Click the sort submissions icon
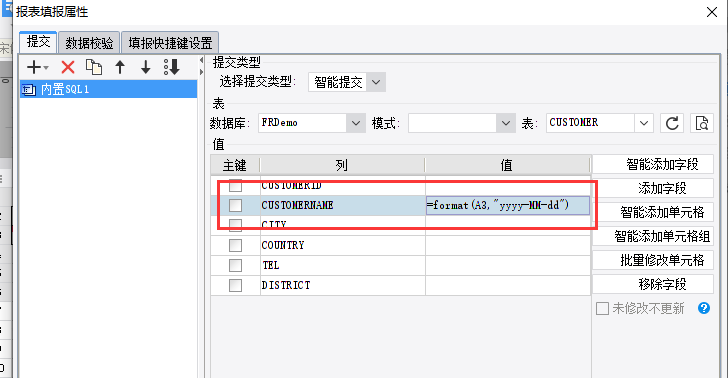 point(172,67)
